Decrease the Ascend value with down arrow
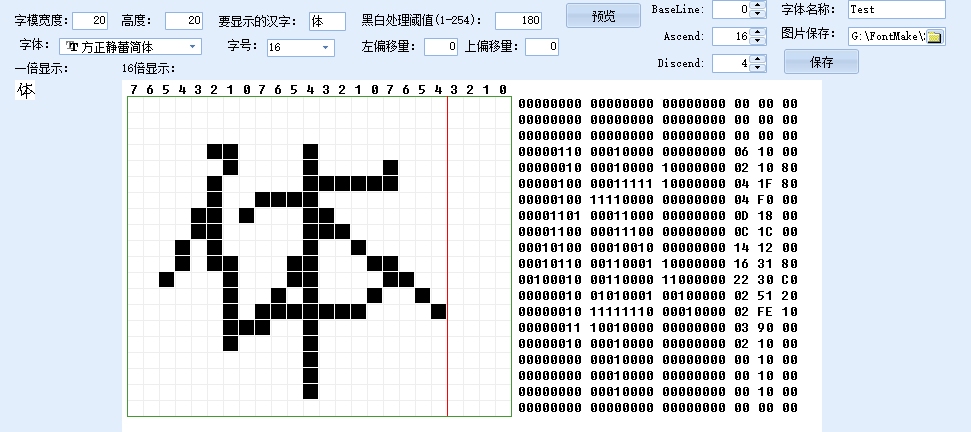This screenshot has height=432, width=971. 758,41
